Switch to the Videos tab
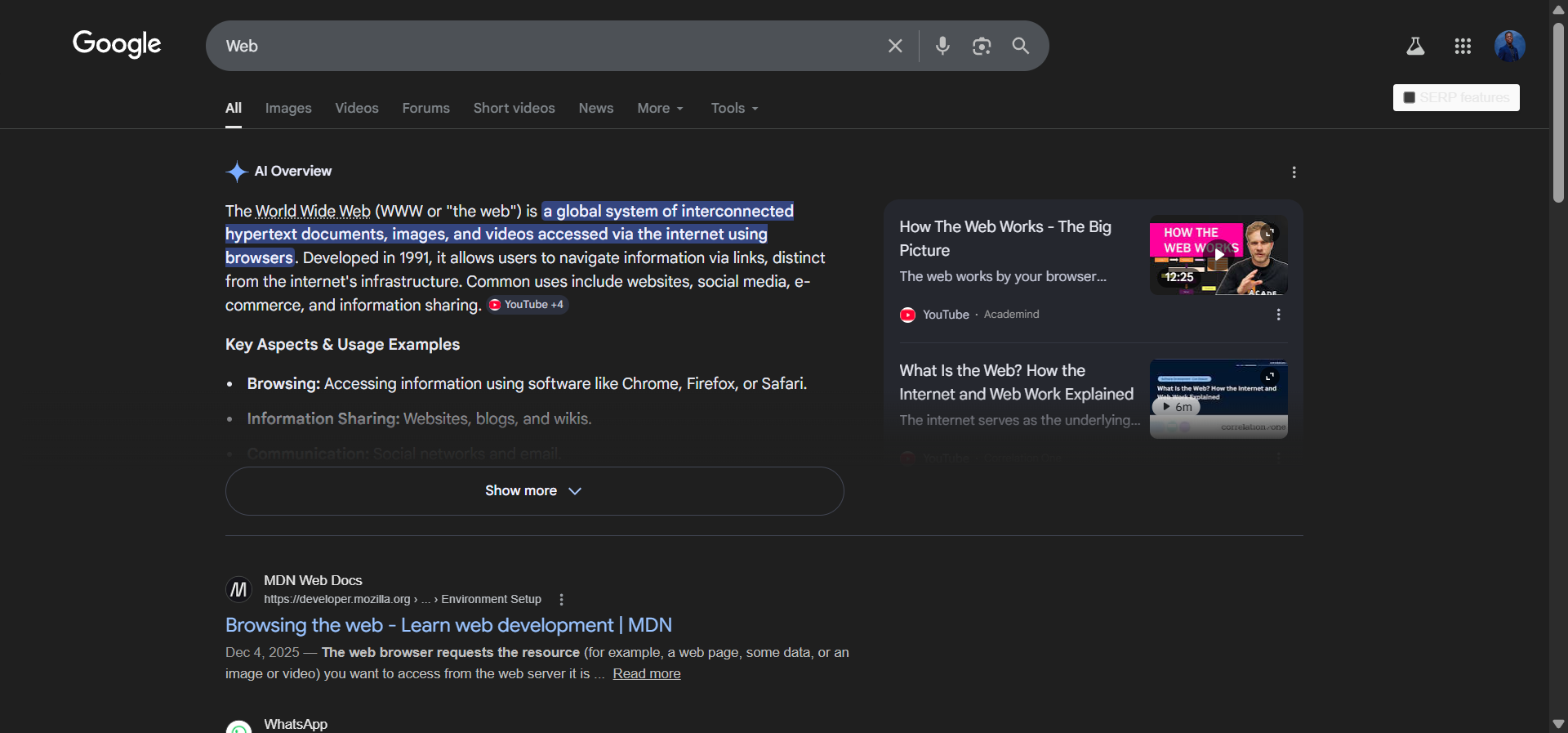Screen dimensions: 1568x733 pyautogui.click(x=357, y=108)
